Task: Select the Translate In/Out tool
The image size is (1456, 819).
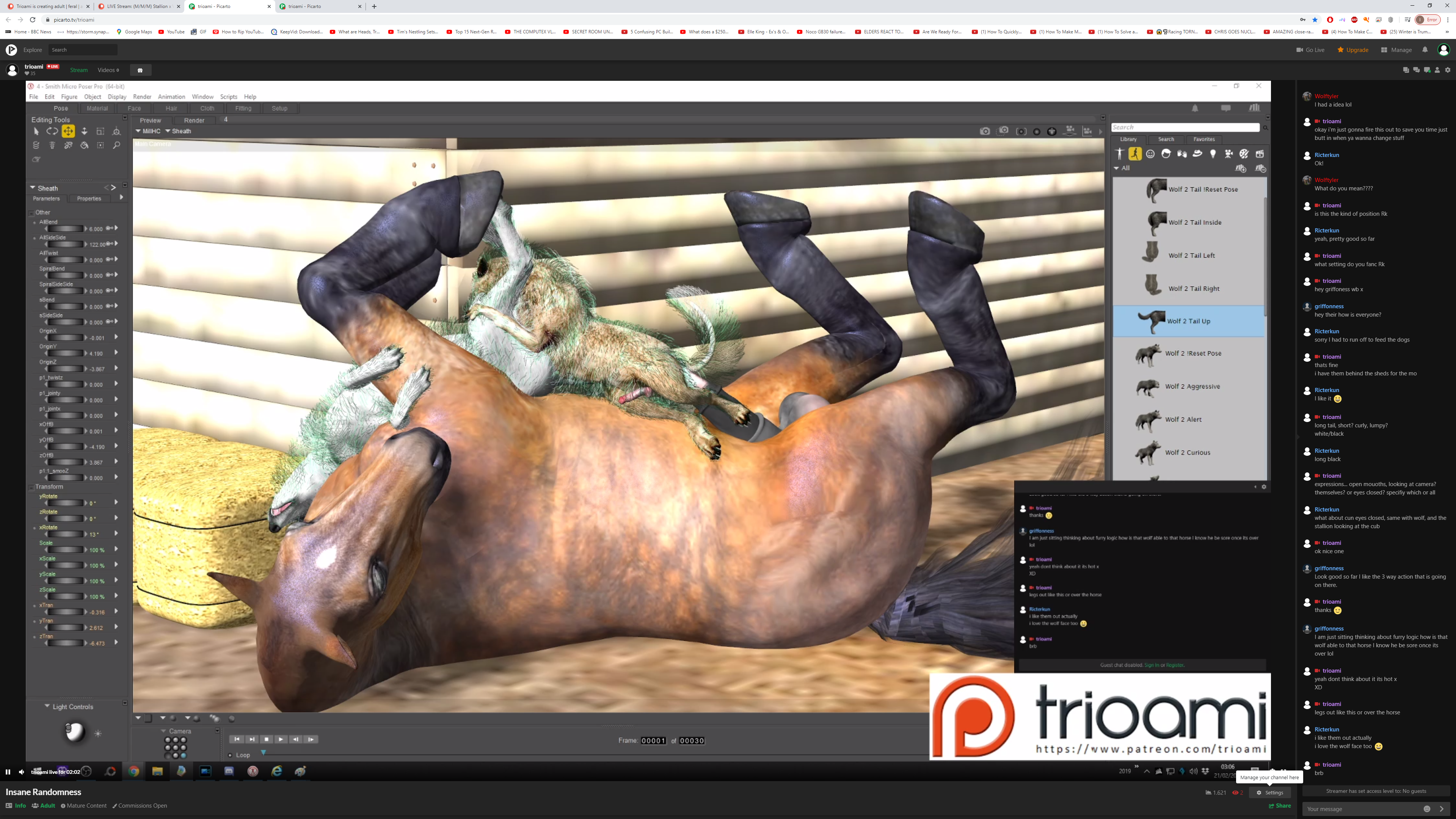Action: [x=84, y=131]
